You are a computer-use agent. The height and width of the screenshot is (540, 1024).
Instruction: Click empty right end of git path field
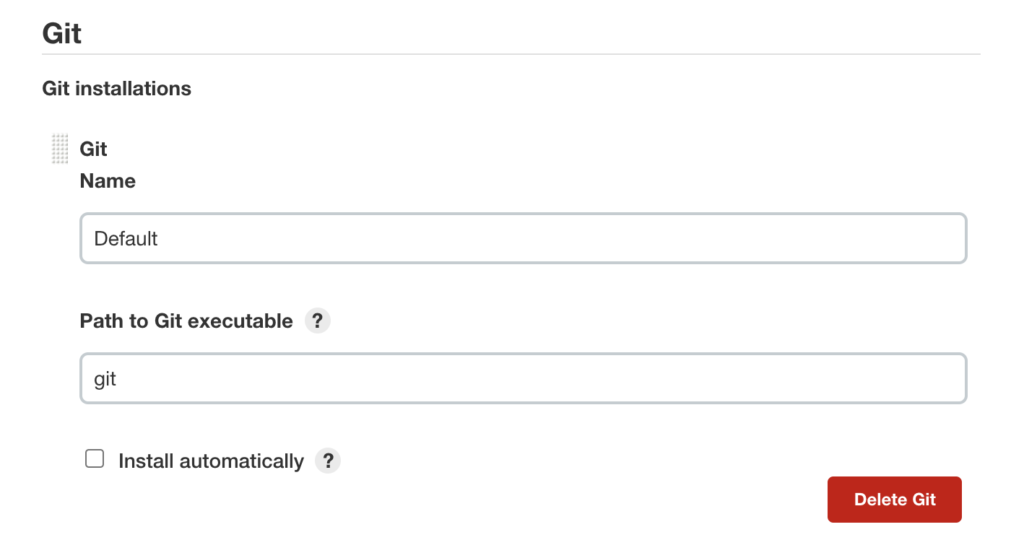[x=900, y=379]
